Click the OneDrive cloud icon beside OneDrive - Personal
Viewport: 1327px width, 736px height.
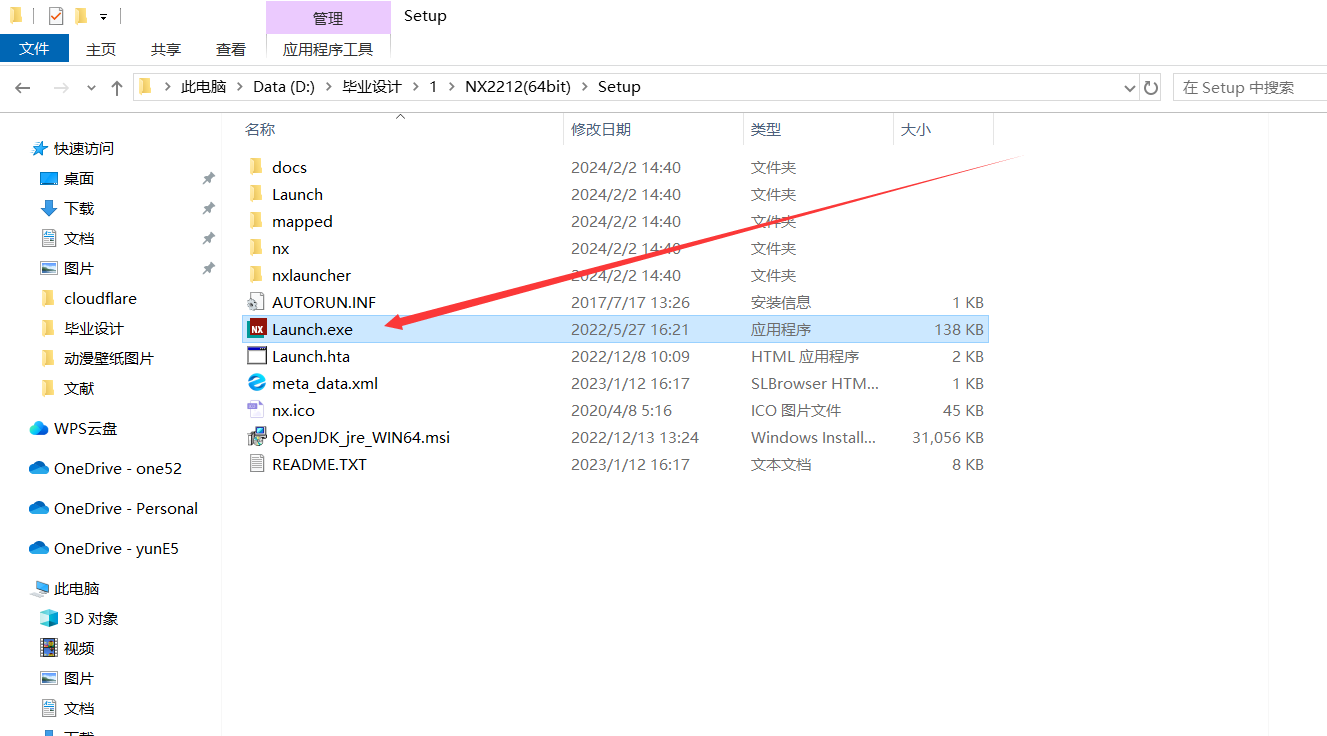point(37,508)
